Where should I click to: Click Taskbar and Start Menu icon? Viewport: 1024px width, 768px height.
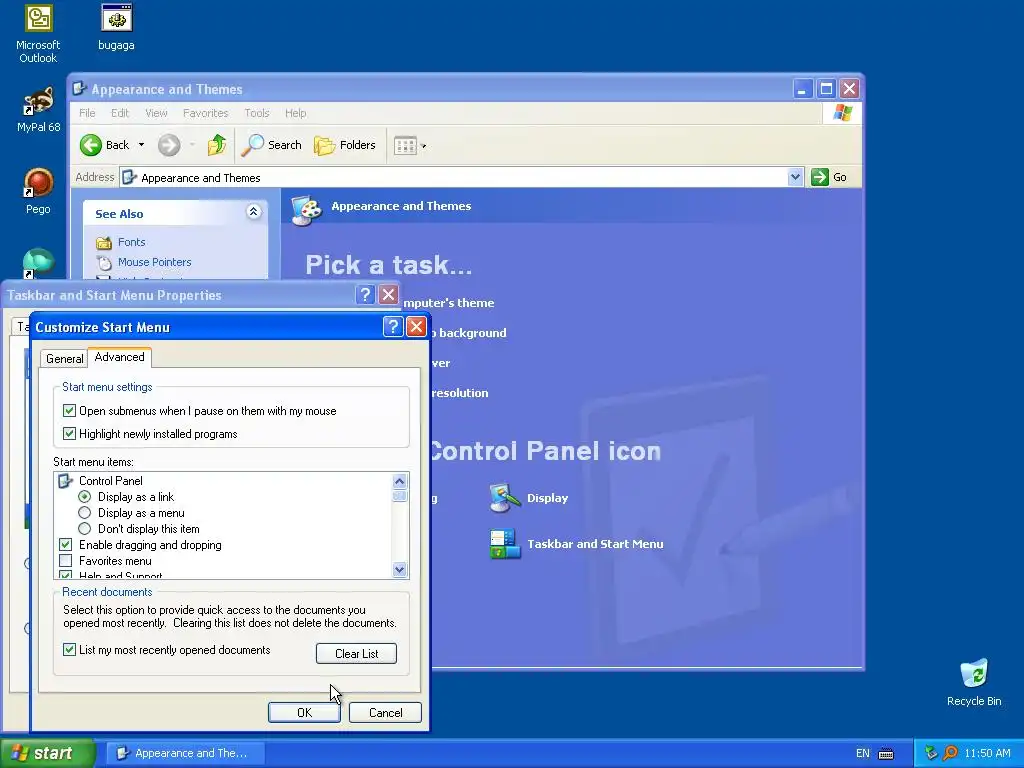[505, 544]
